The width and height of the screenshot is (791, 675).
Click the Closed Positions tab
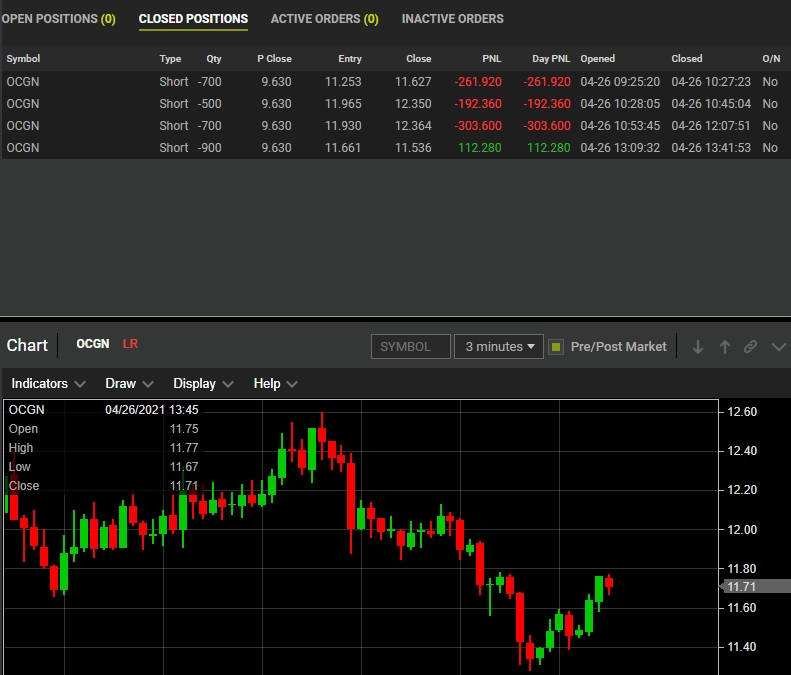coord(193,19)
